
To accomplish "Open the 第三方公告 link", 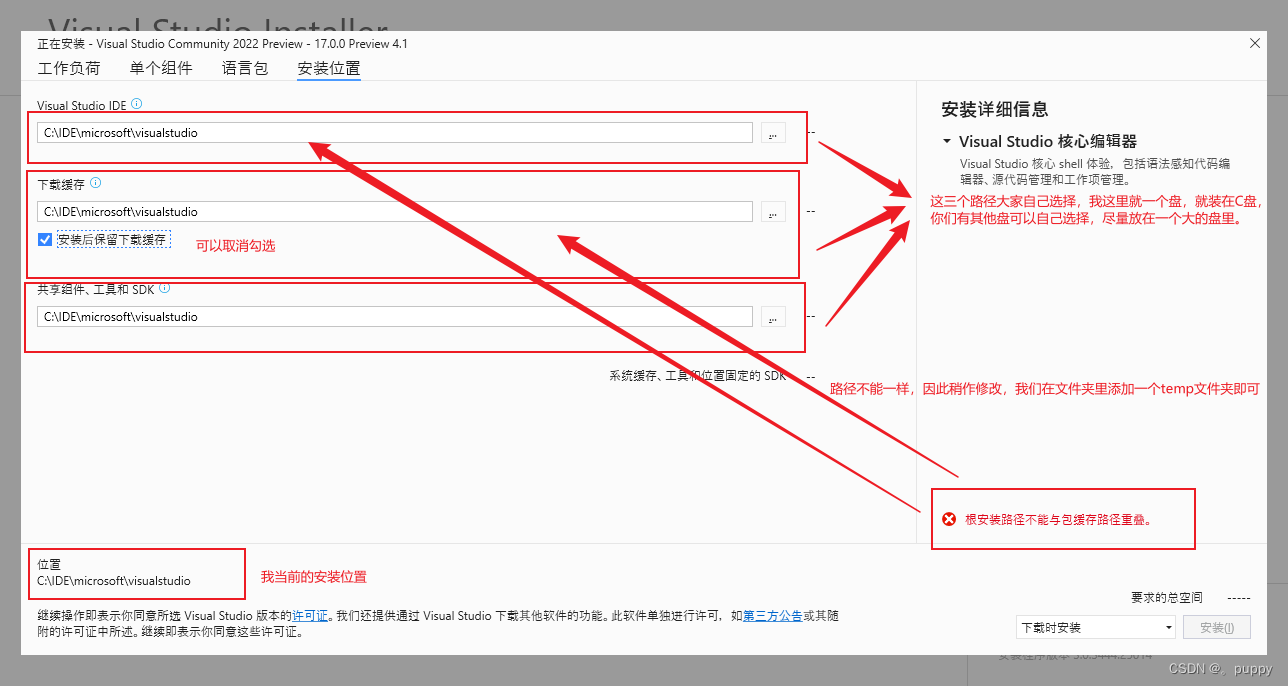I will click(772, 616).
